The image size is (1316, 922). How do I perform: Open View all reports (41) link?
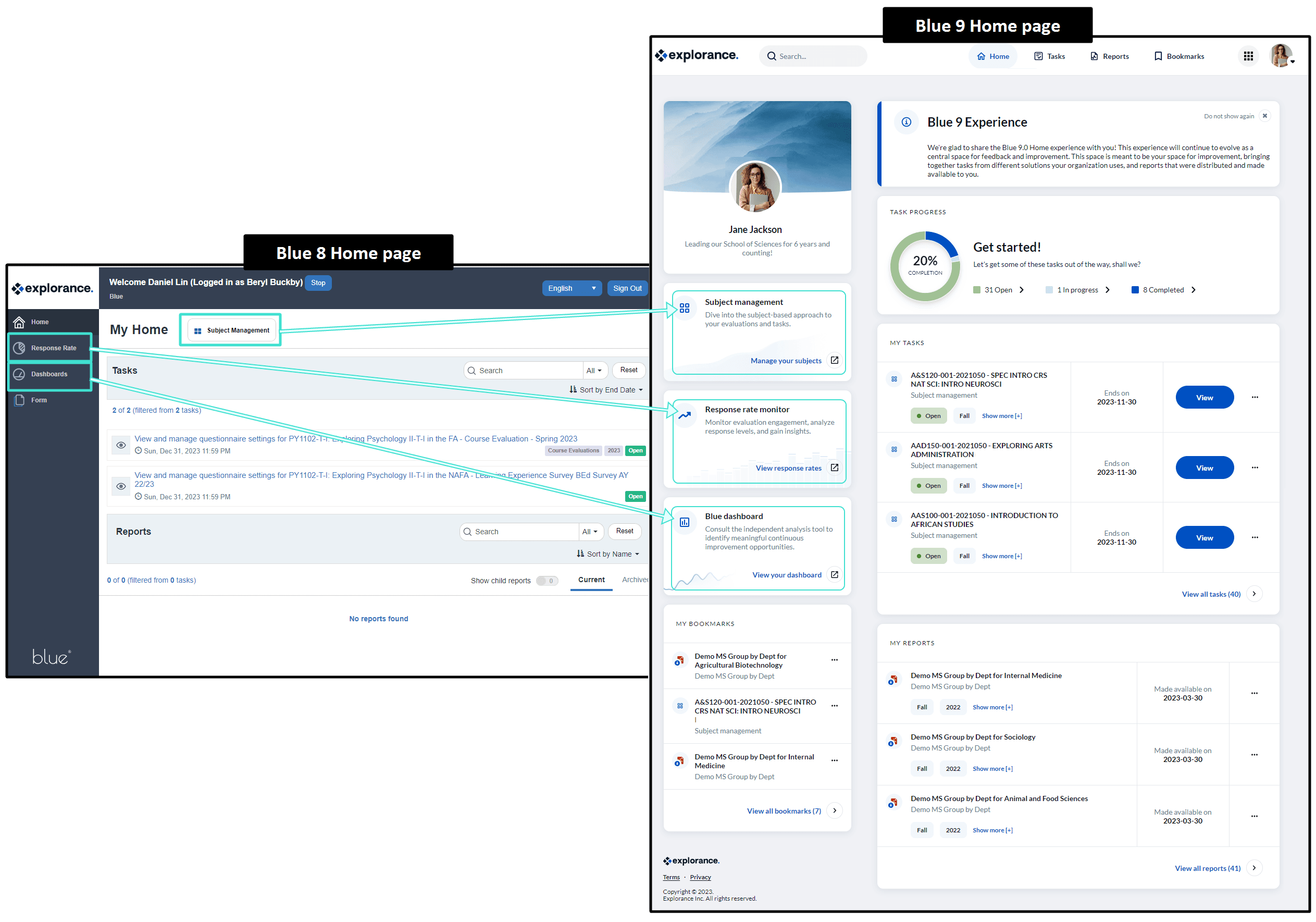1208,868
